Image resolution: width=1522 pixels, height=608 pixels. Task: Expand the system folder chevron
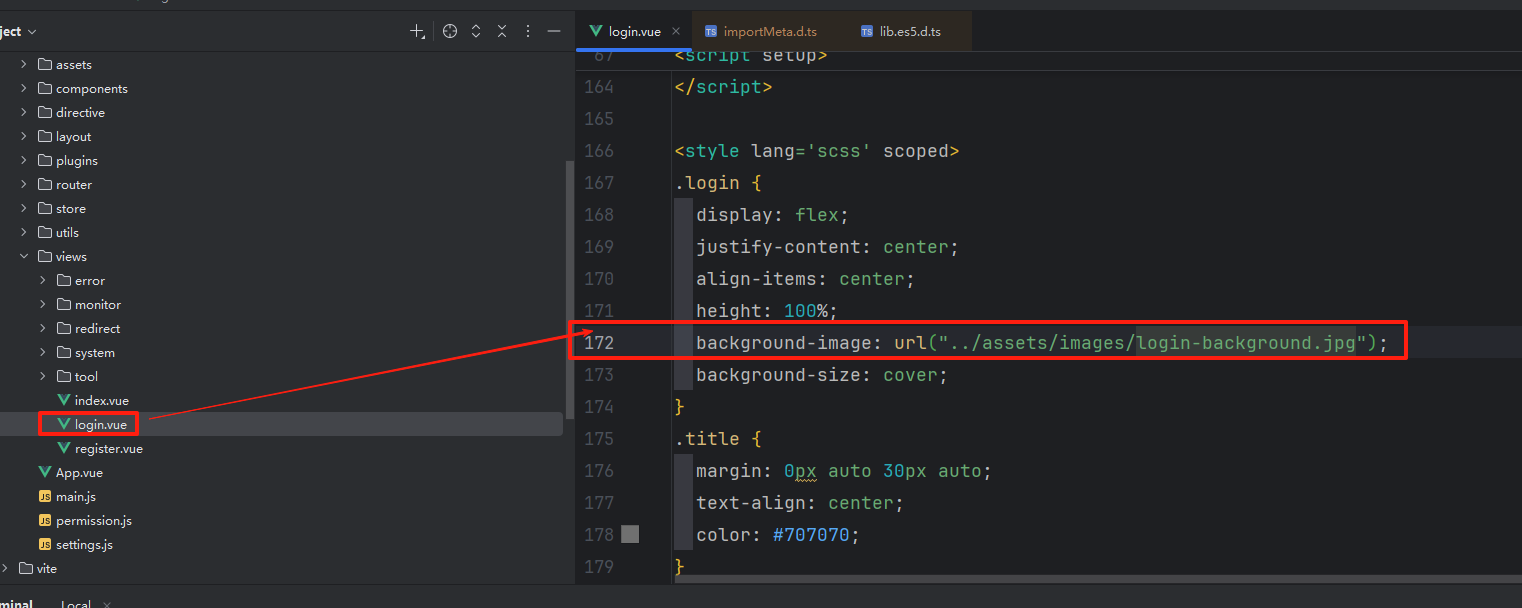click(43, 352)
